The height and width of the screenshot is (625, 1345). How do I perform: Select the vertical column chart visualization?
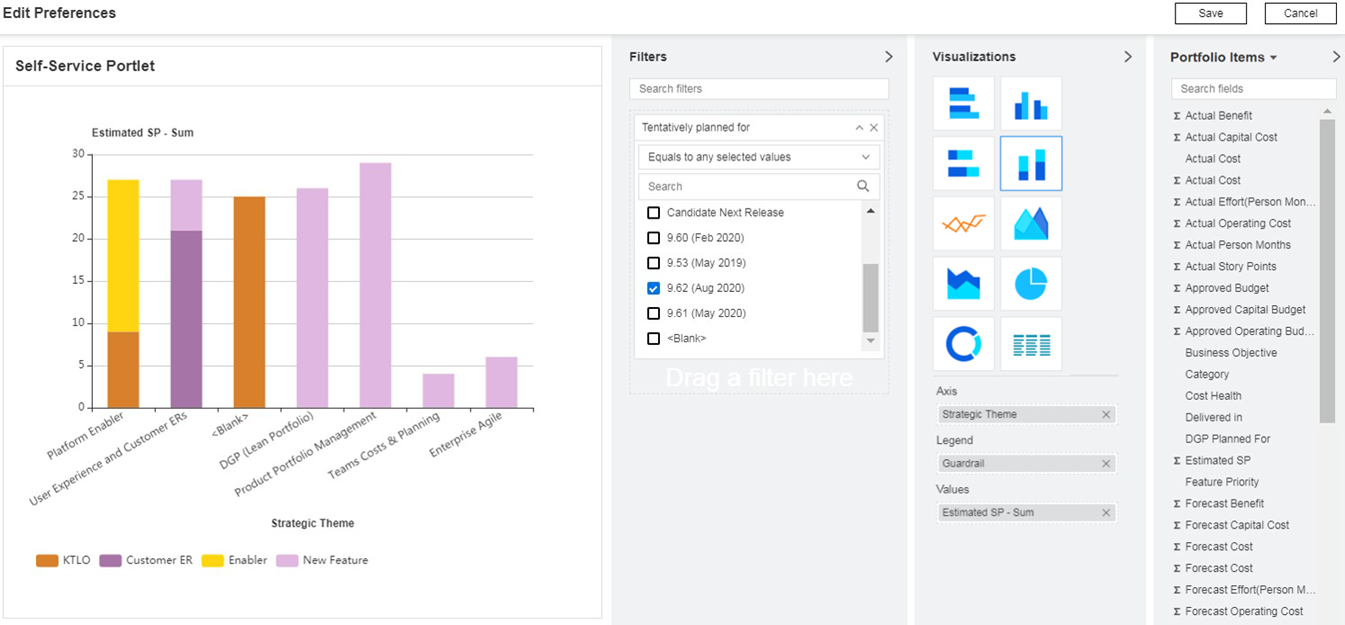1030,103
